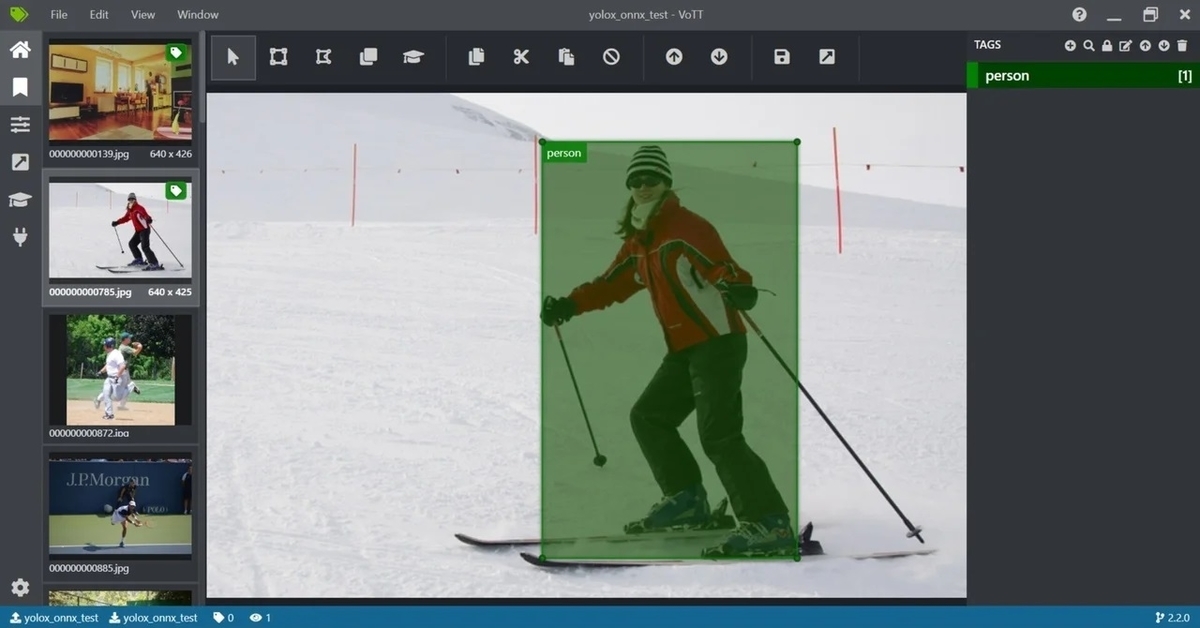Open thumbnail 000000000885.jpg tennis
Image resolution: width=1200 pixels, height=628 pixels.
[120, 504]
